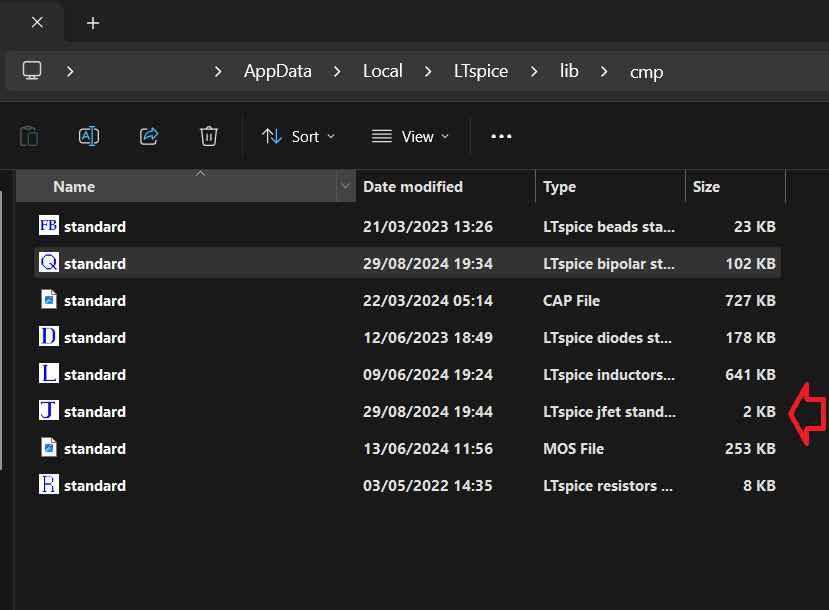829x610 pixels.
Task: Click the date 12/06/2023 18:49
Action: (428, 338)
